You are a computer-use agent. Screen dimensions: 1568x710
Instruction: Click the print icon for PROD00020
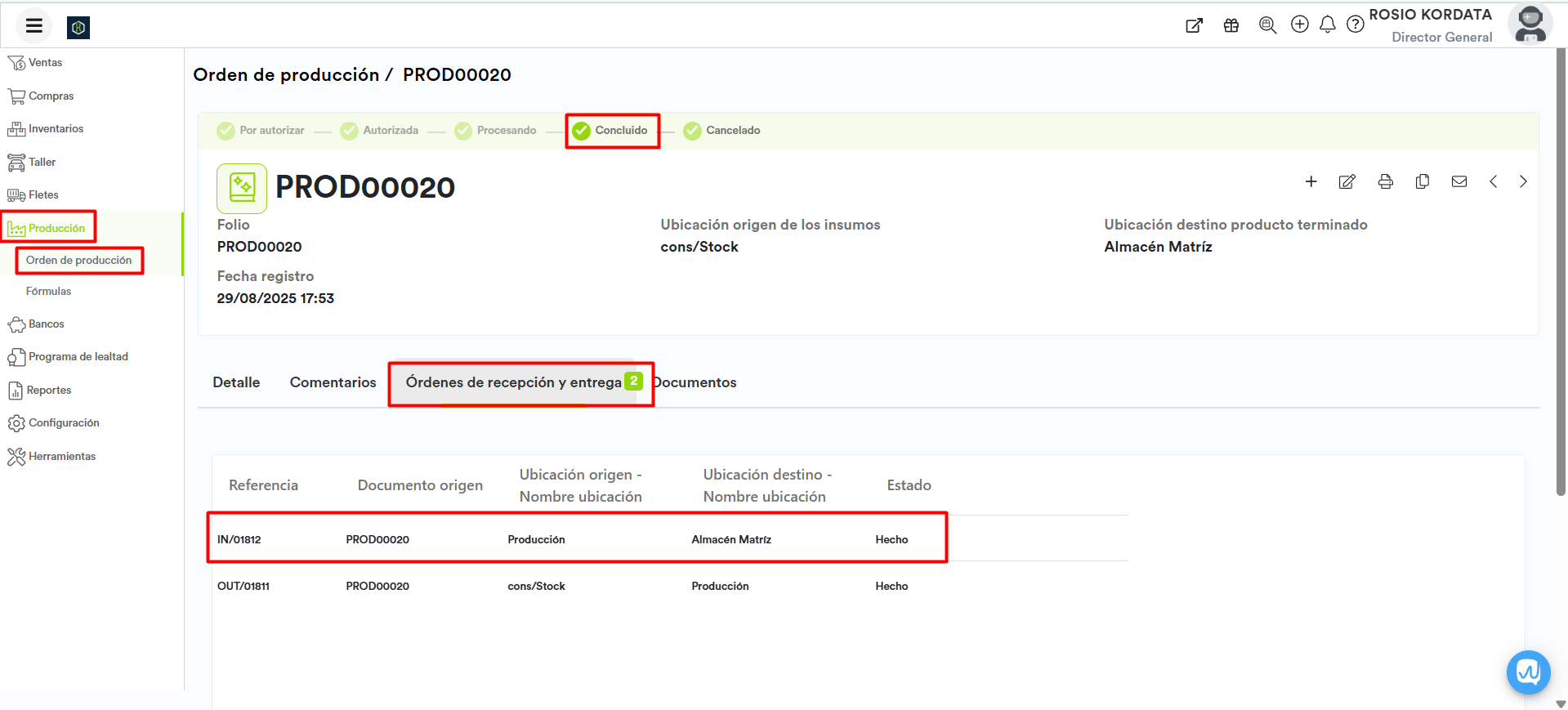pyautogui.click(x=1385, y=182)
